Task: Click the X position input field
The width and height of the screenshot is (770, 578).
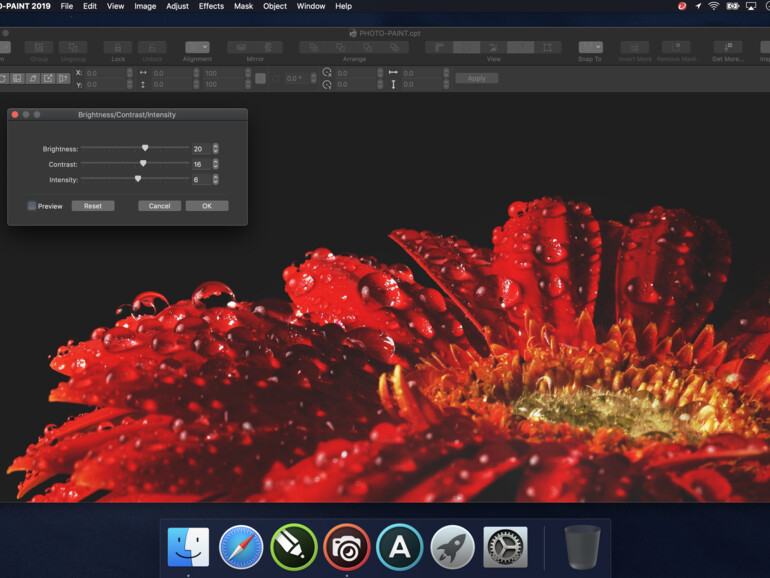Action: pyautogui.click(x=106, y=73)
